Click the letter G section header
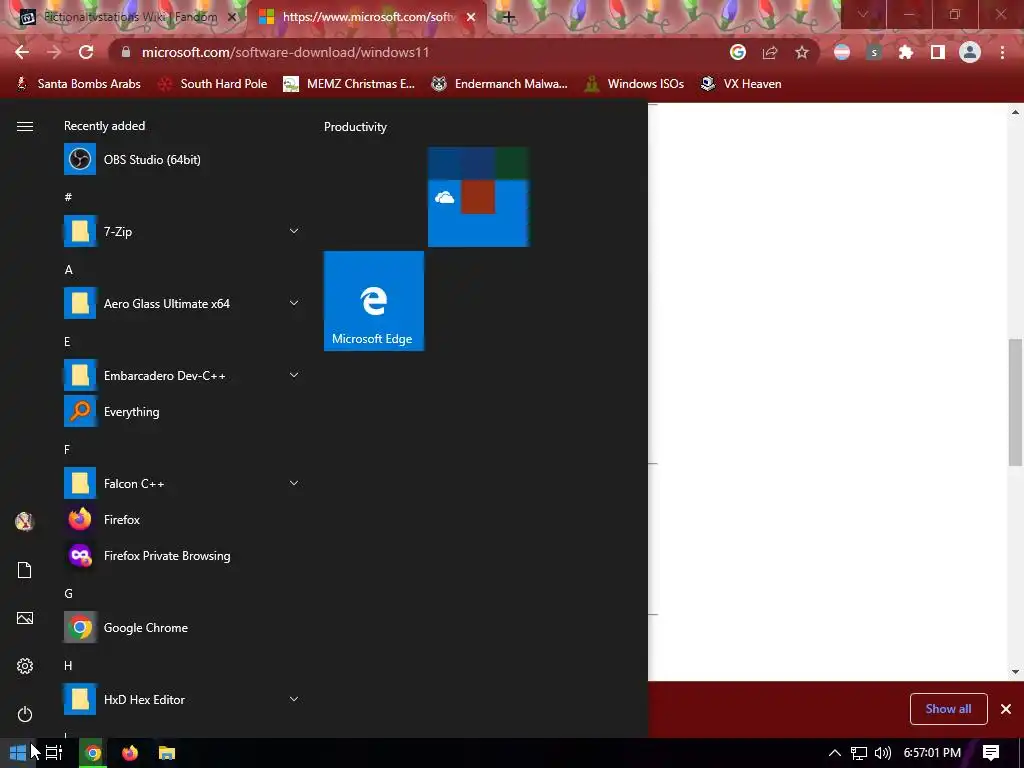The image size is (1024, 768). 69,594
